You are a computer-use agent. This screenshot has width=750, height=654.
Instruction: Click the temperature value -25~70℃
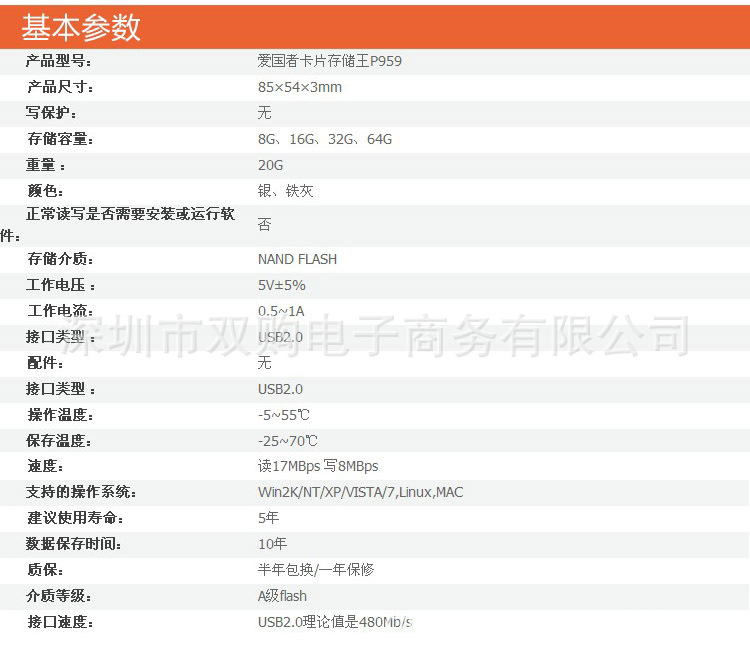pos(287,441)
